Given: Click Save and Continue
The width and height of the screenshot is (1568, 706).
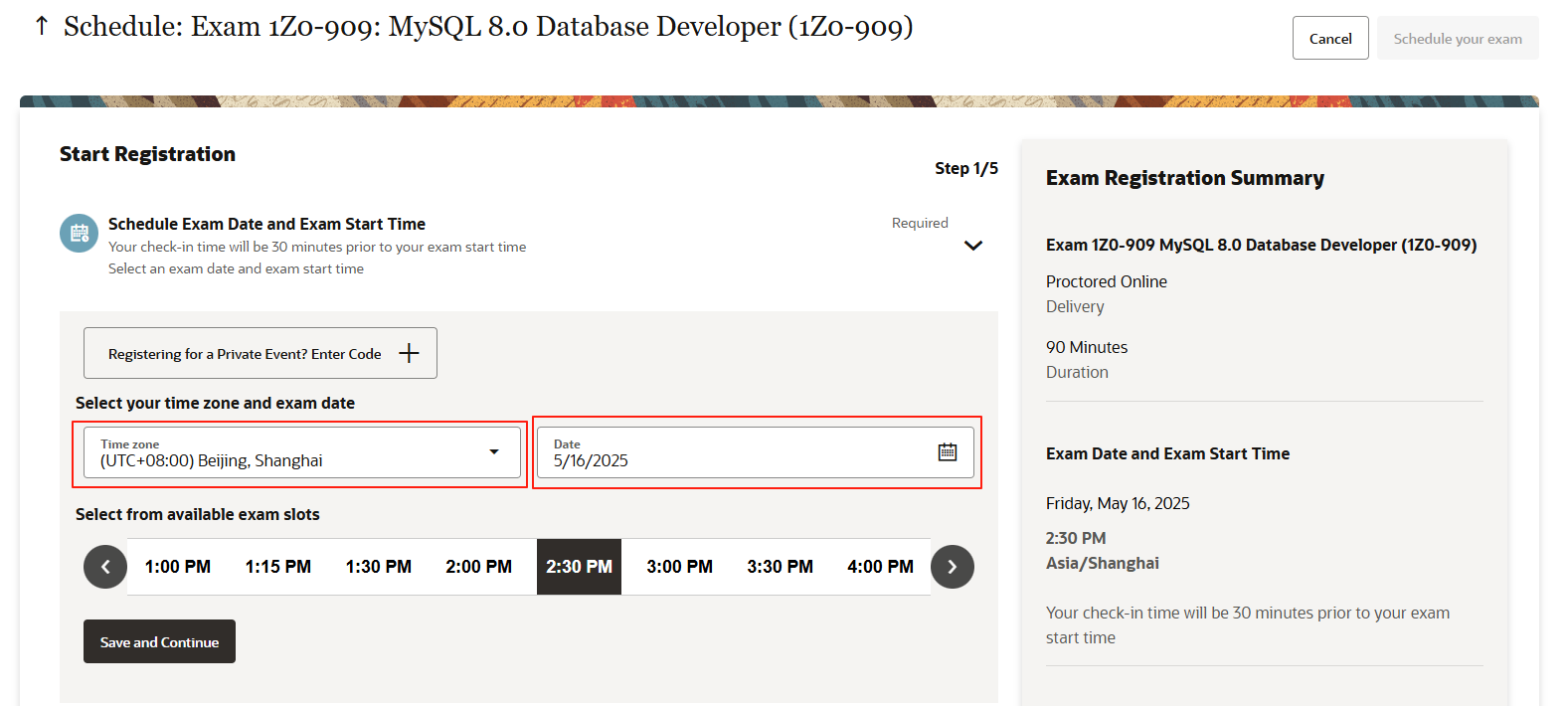Looking at the screenshot, I should (x=159, y=641).
